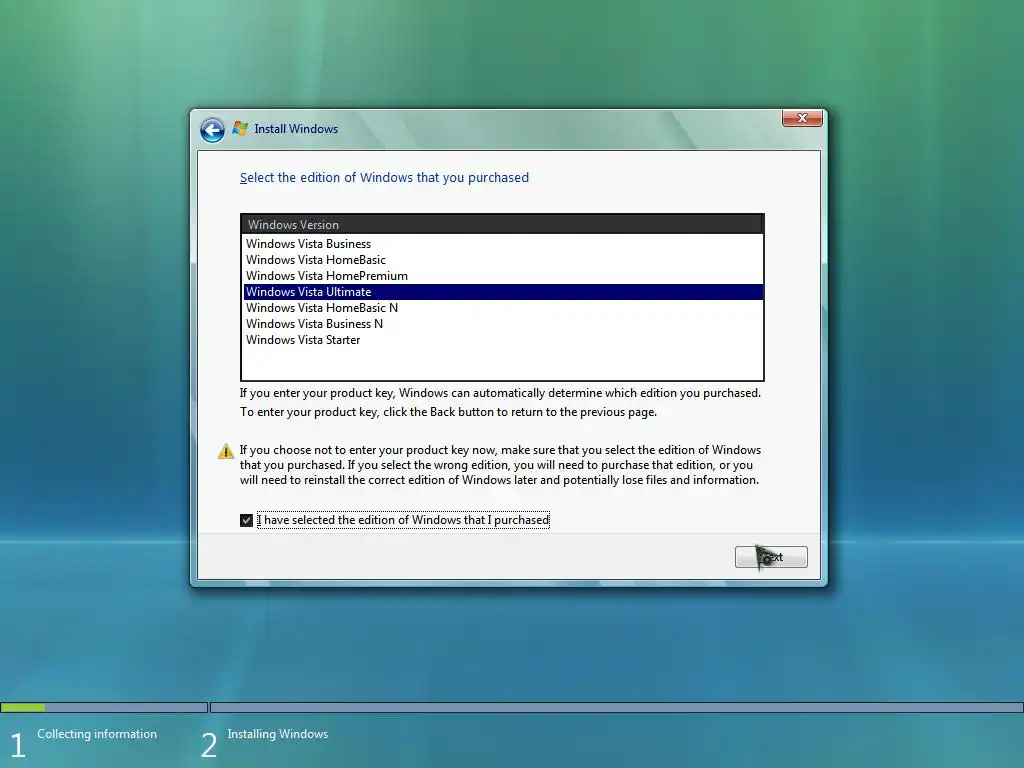
Task: Click the green setup progress bar
Action: tap(23, 707)
